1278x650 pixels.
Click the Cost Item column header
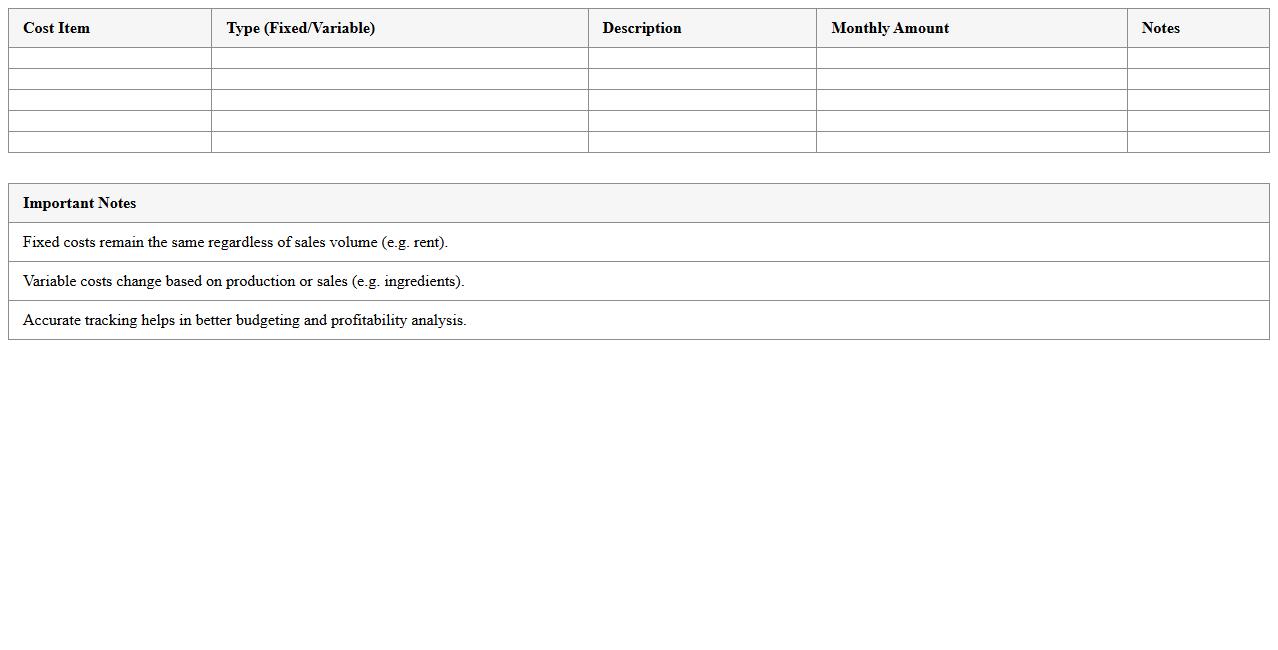[x=56, y=28]
